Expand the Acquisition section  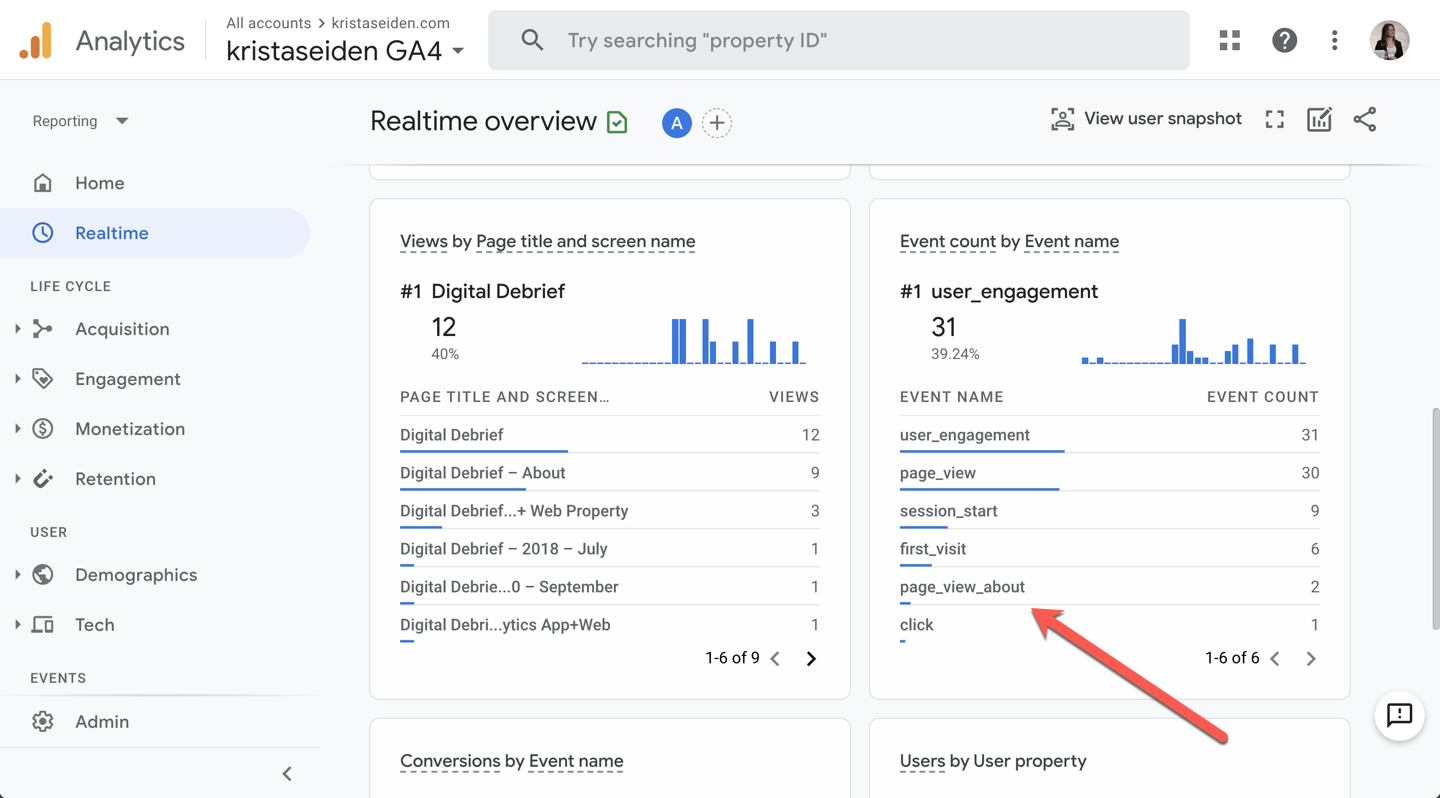17,328
